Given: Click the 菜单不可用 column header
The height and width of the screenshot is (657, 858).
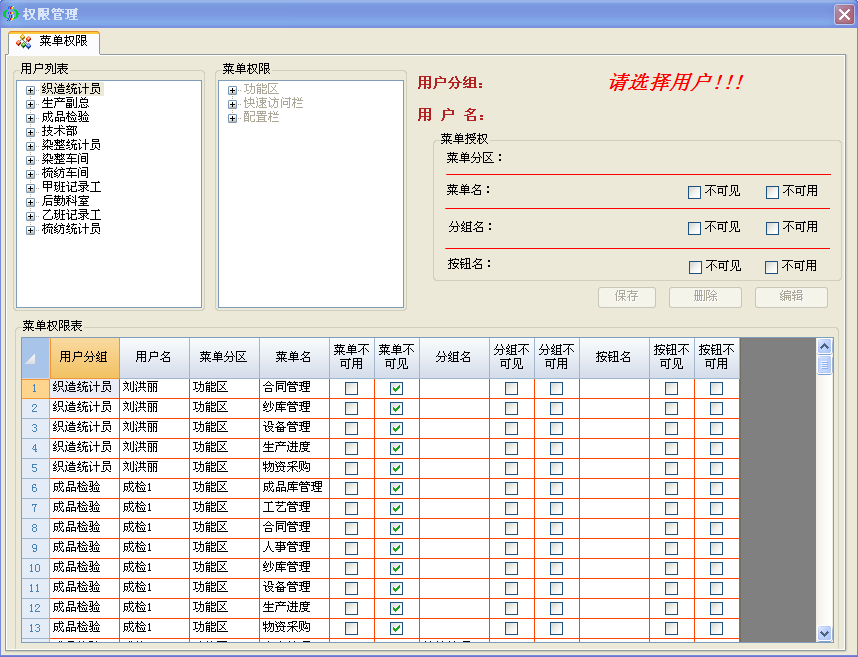Looking at the screenshot, I should point(352,358).
